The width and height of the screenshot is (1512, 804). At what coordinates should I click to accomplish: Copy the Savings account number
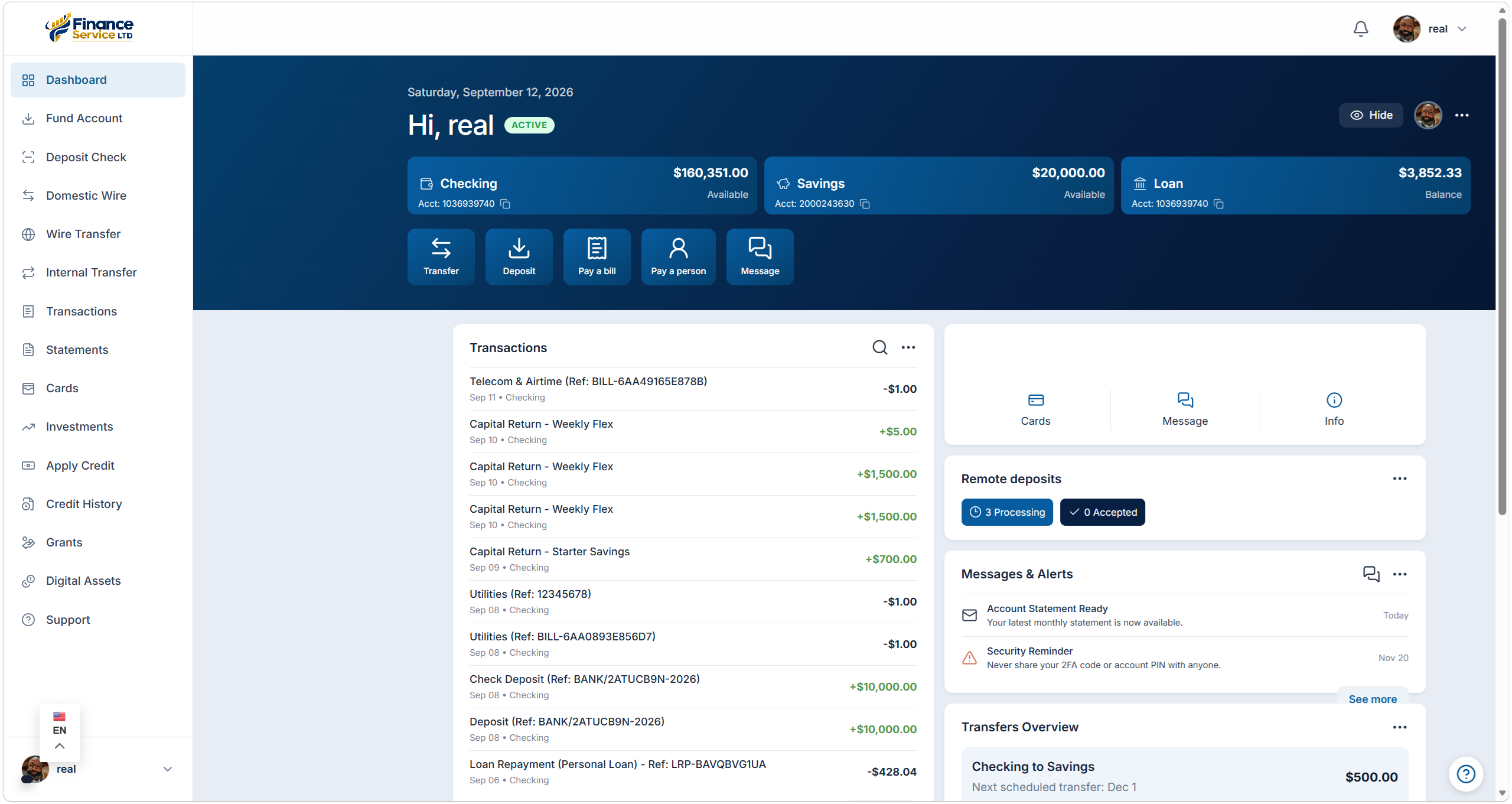(865, 204)
